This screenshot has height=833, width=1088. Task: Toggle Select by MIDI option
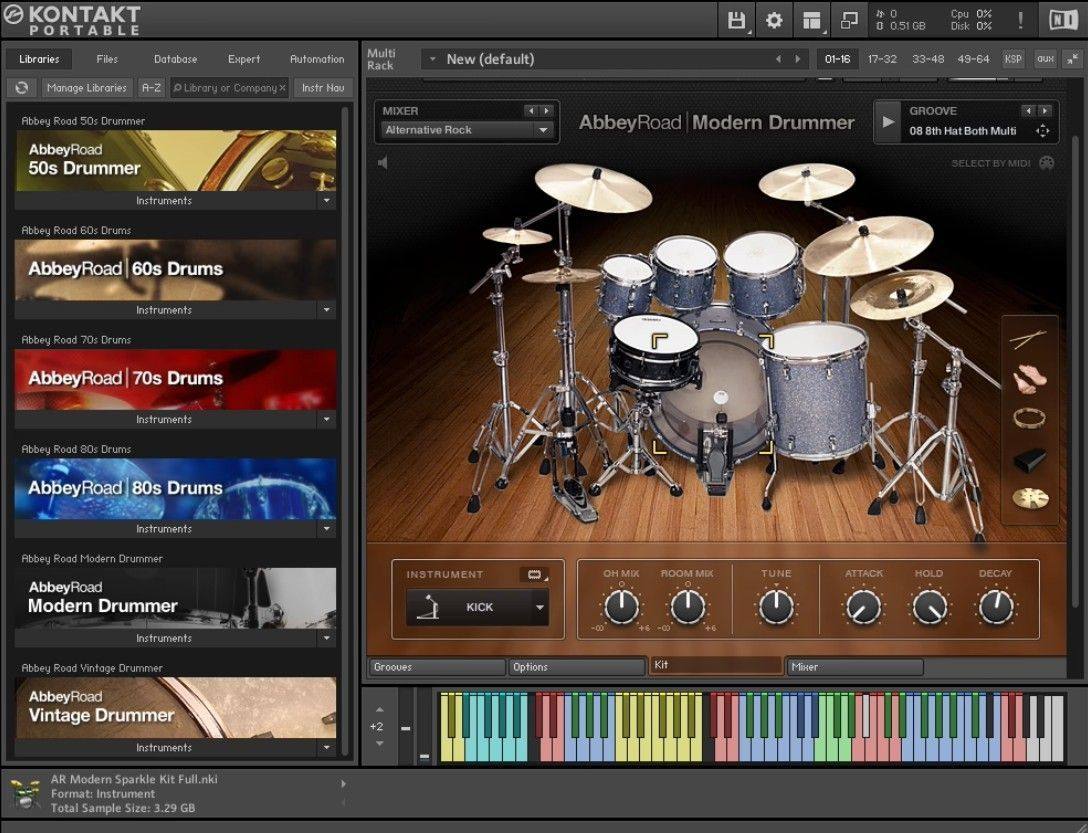pyautogui.click(x=1046, y=163)
